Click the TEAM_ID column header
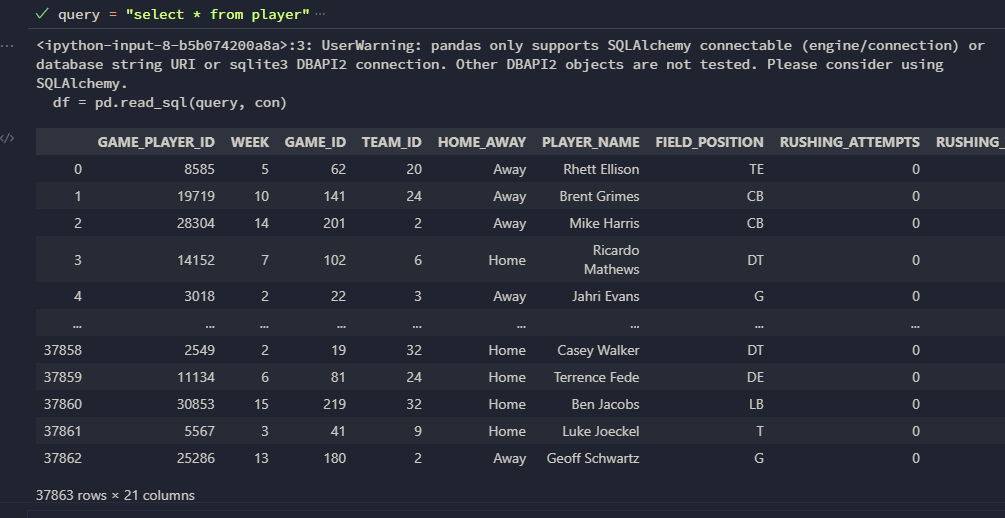The image size is (1005, 518). point(391,142)
